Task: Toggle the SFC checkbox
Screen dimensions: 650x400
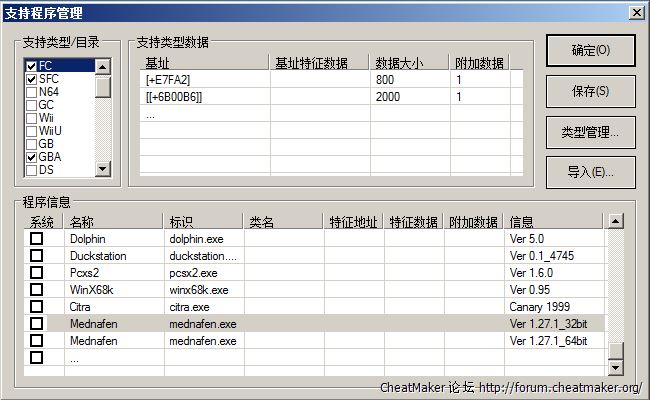Action: 32,79
